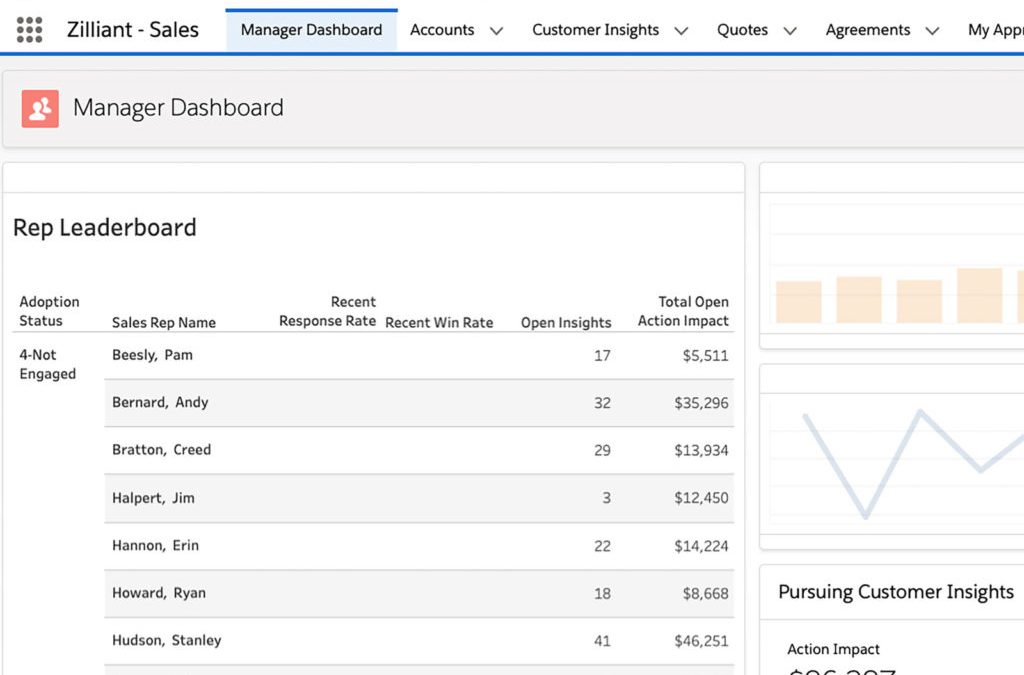Click the bar chart thumbnail

click(896, 264)
